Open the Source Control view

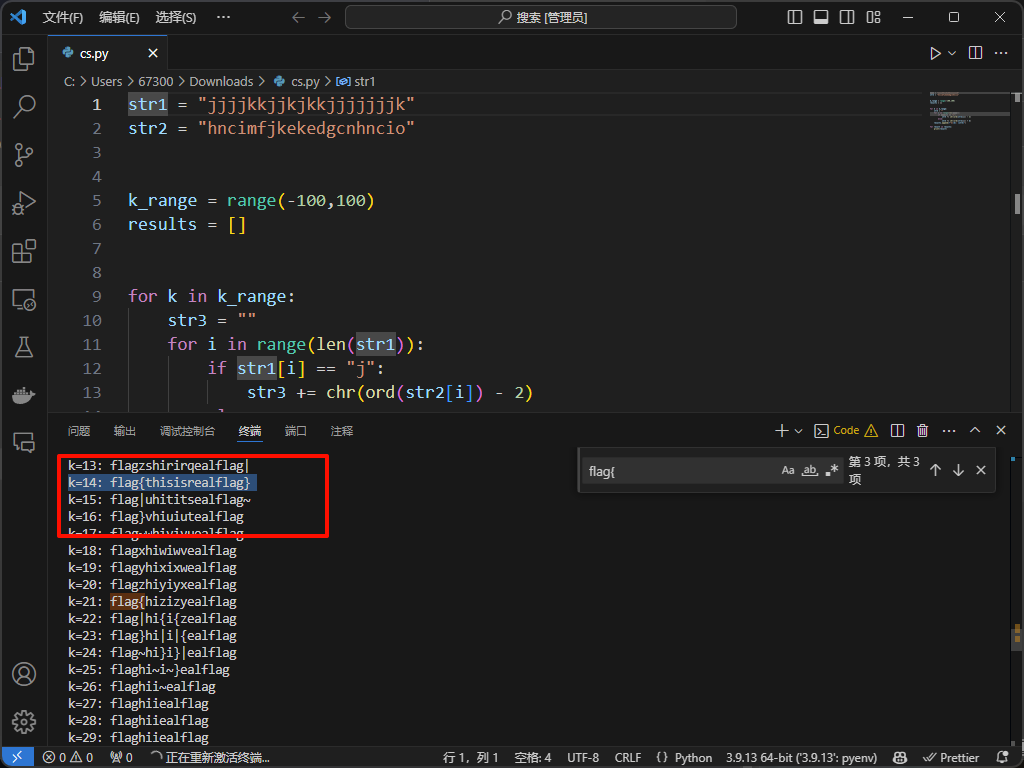tap(24, 155)
